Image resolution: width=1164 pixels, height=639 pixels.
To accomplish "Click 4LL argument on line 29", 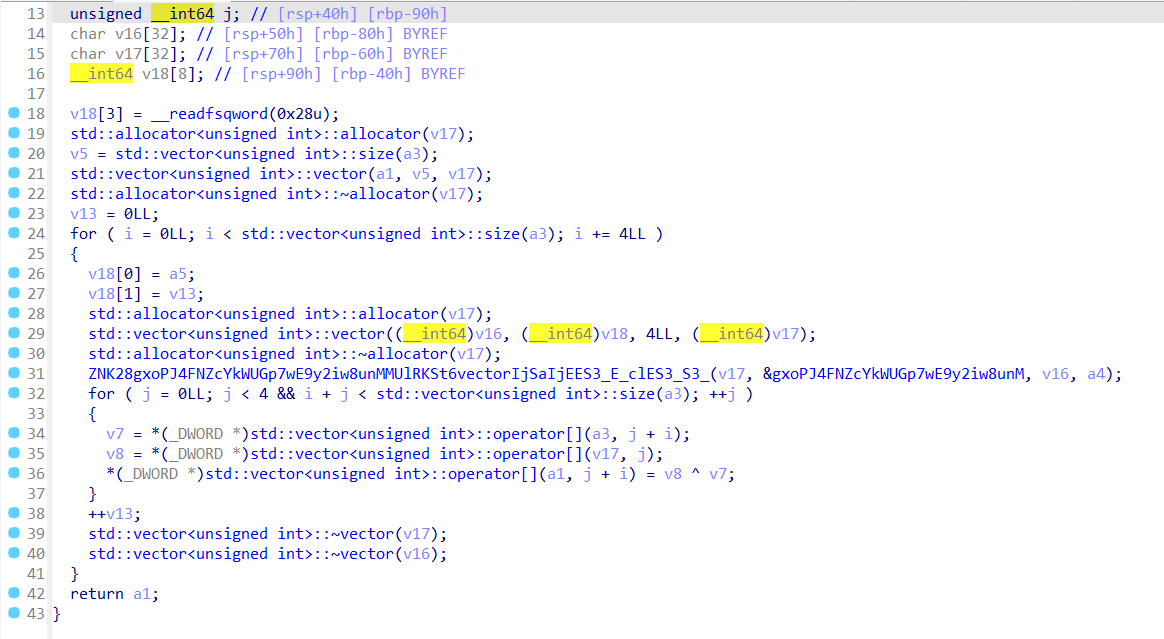I will [x=659, y=334].
